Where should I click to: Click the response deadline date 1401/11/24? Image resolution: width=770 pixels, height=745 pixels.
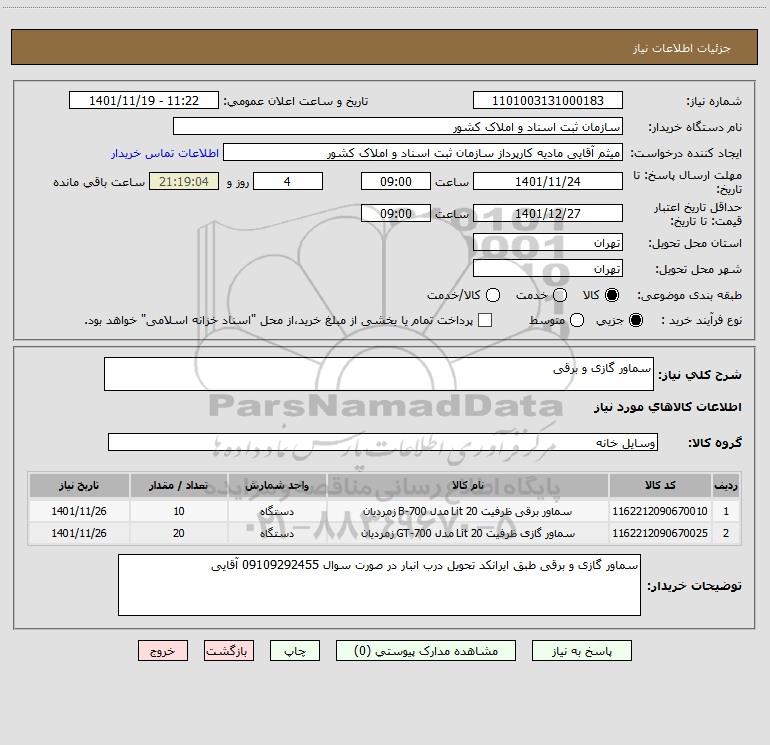pyautogui.click(x=548, y=181)
